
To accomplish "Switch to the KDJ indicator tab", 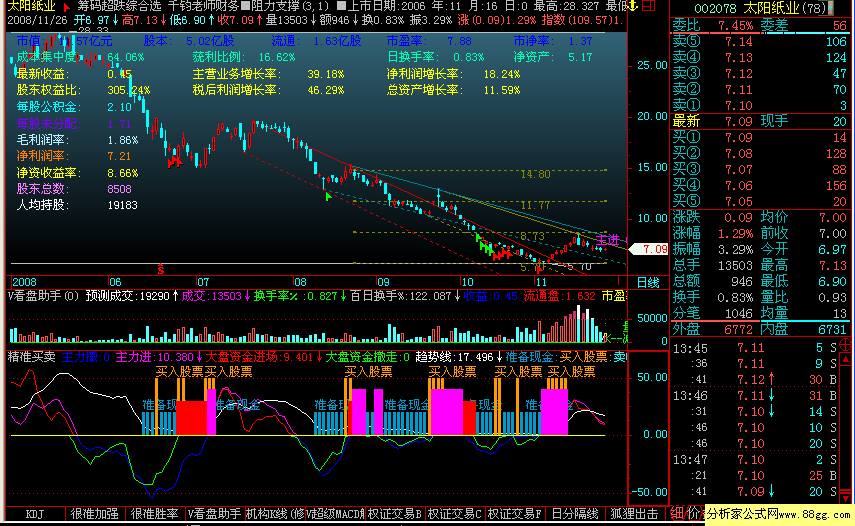I will point(35,514).
